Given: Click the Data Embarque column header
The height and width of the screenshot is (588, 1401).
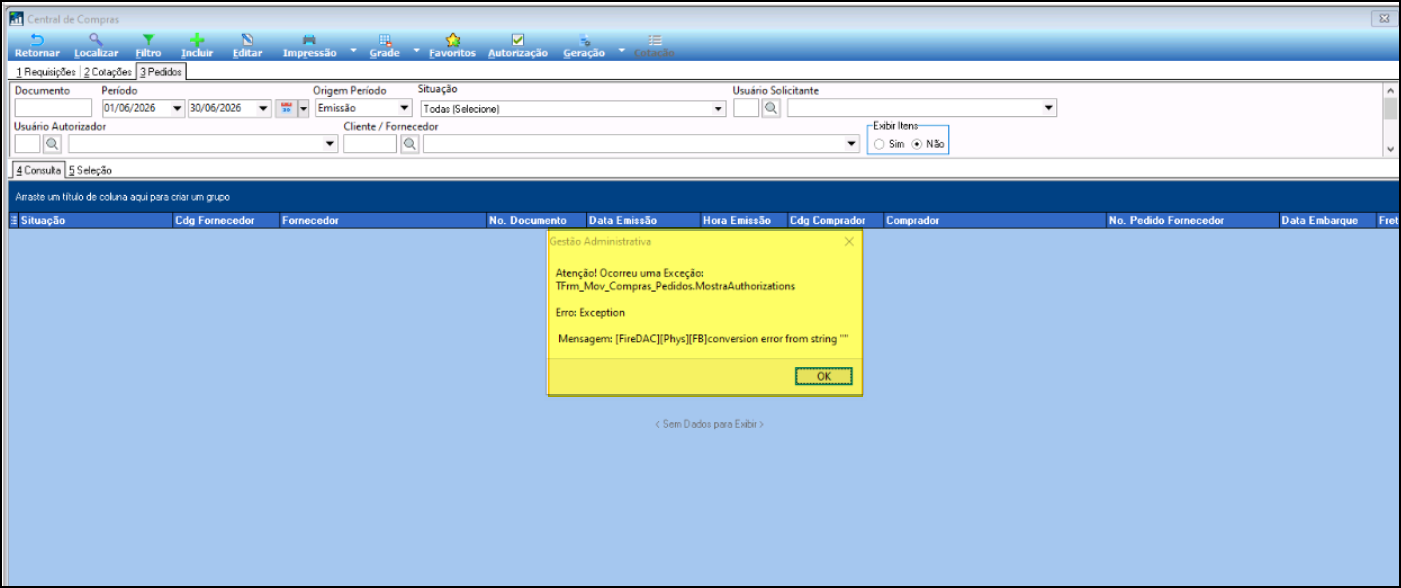Looking at the screenshot, I should [1325, 220].
